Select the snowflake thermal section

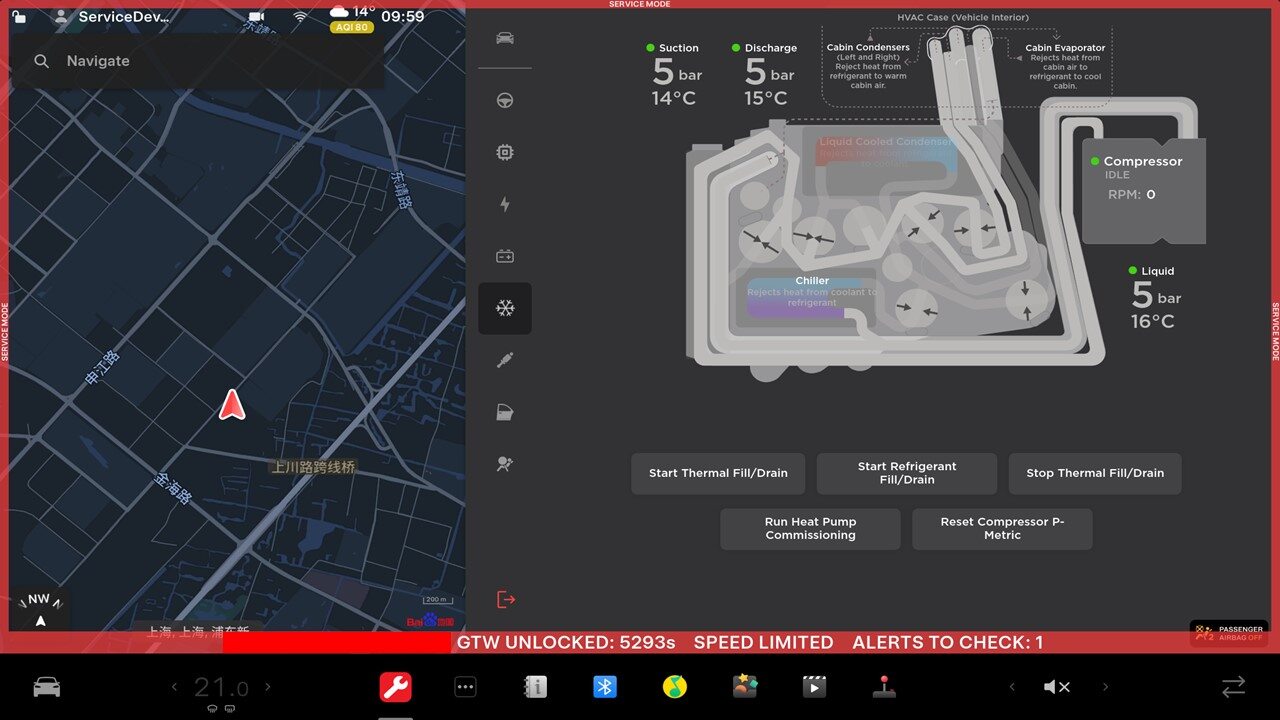point(505,308)
